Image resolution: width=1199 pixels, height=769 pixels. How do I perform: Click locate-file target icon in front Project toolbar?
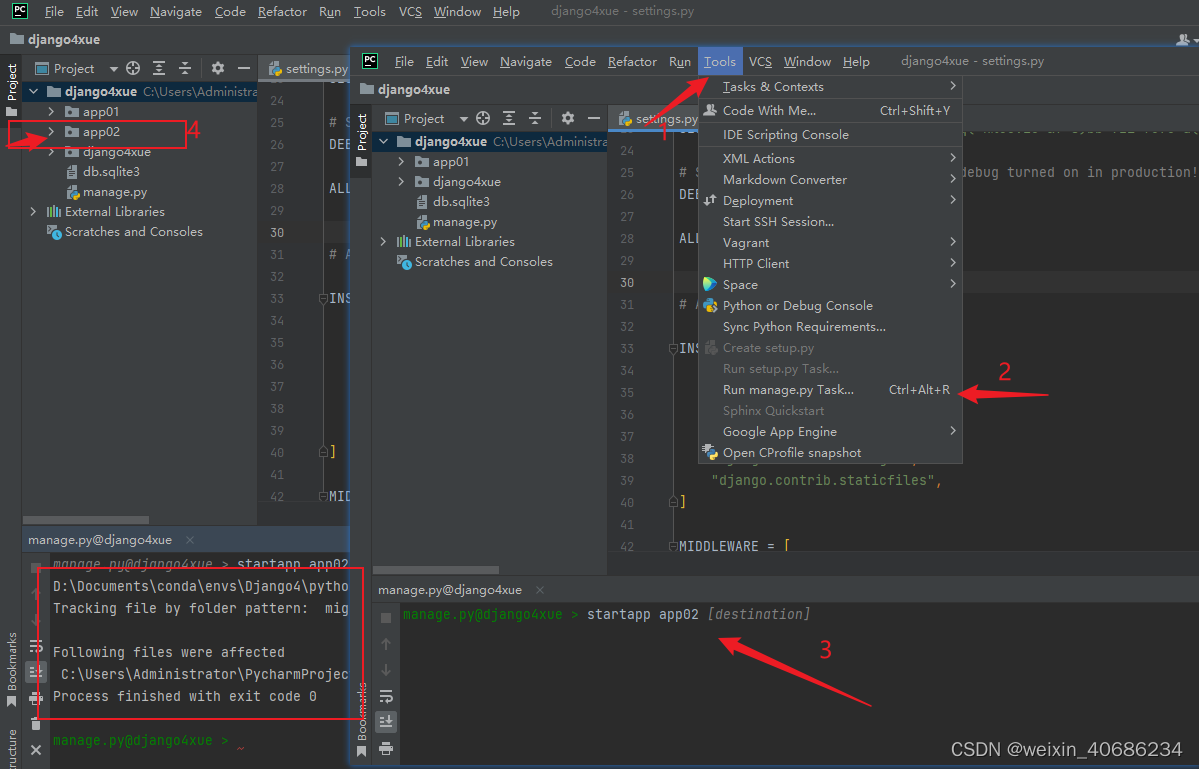(x=483, y=118)
